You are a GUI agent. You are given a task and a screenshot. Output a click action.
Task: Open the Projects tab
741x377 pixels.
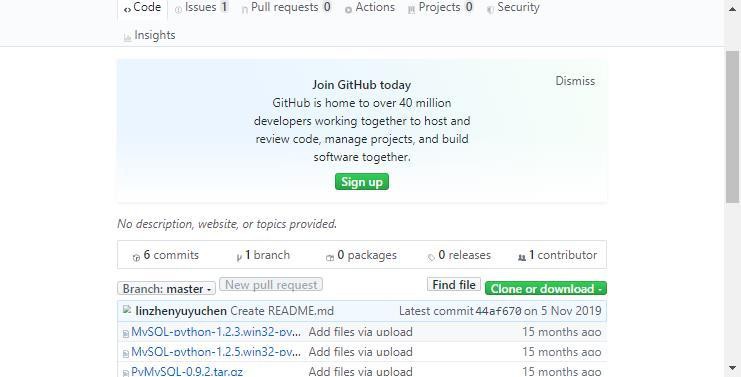(439, 8)
